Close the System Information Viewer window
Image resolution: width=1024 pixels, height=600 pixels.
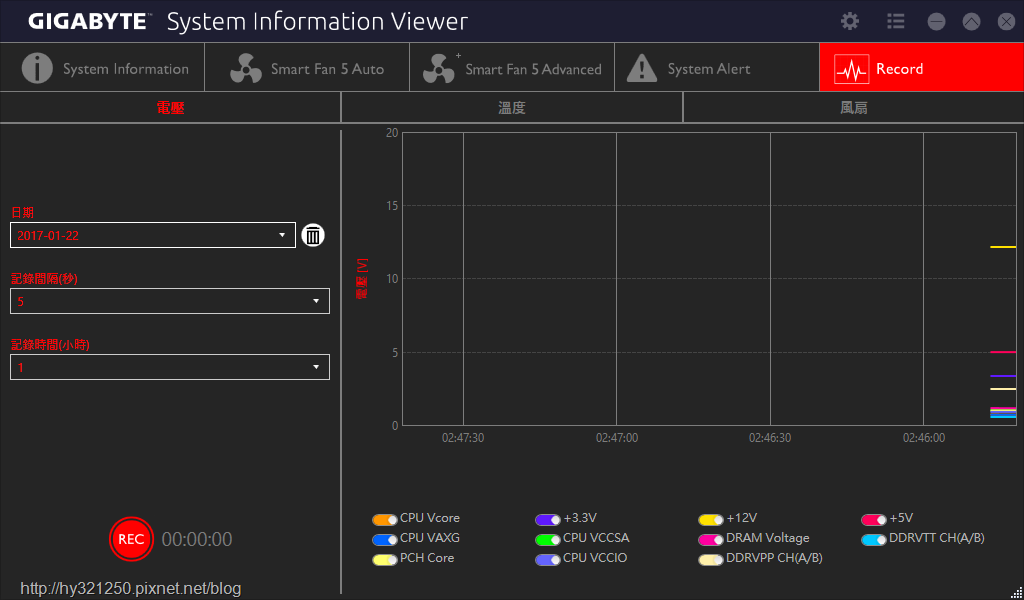[x=1006, y=22]
